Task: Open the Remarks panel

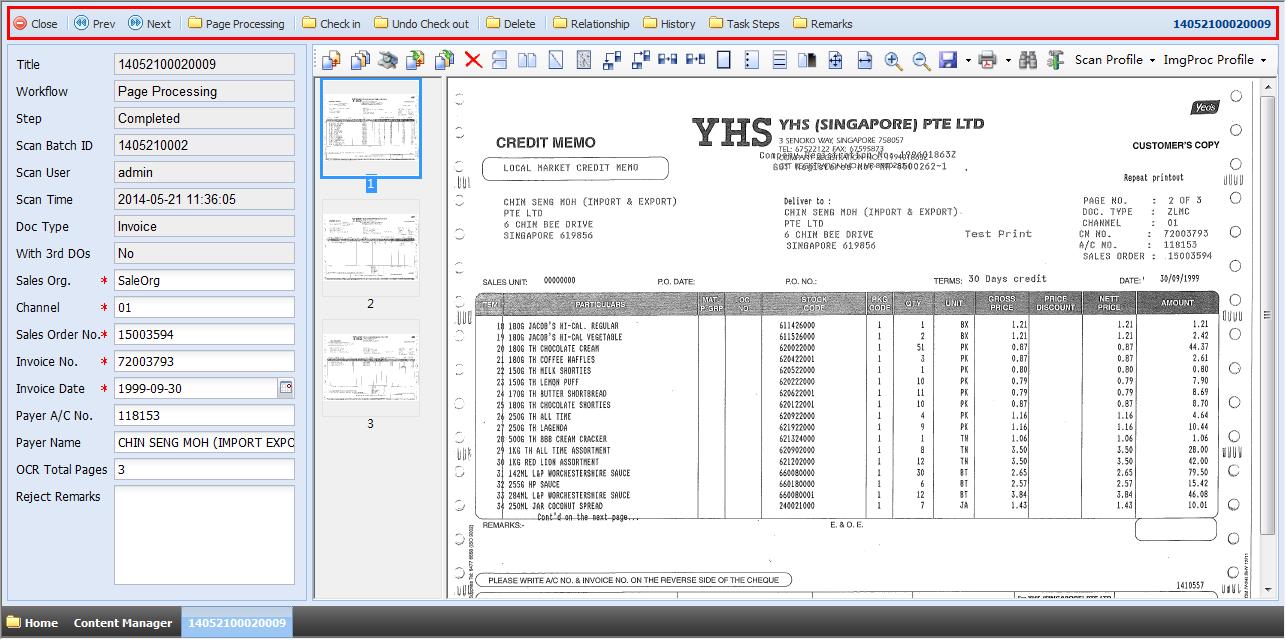Action: tap(822, 23)
